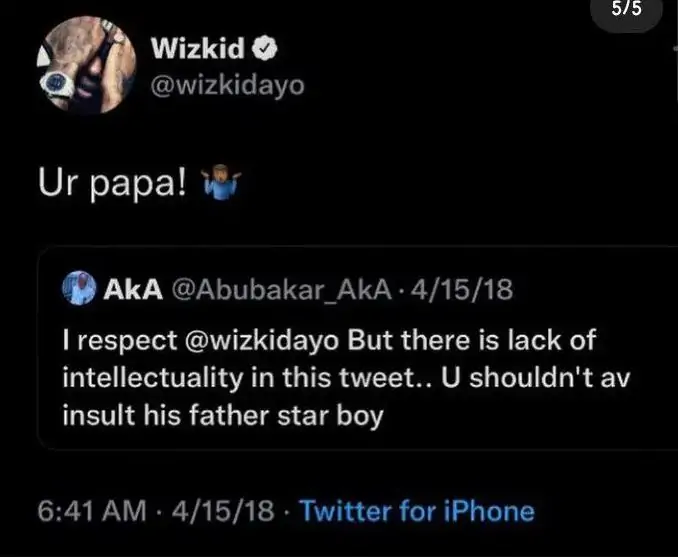Screen dimensions: 678x557
Task: Click the AkA display name
Action: tap(127, 291)
